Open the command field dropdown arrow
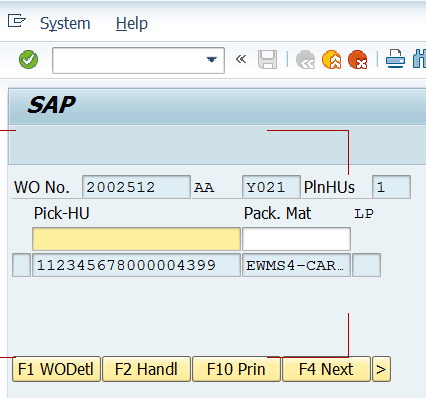426x398 pixels. (x=211, y=60)
